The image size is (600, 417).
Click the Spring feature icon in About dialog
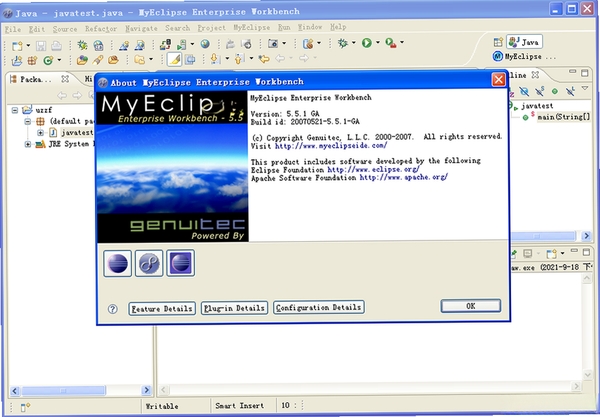[x=149, y=263]
